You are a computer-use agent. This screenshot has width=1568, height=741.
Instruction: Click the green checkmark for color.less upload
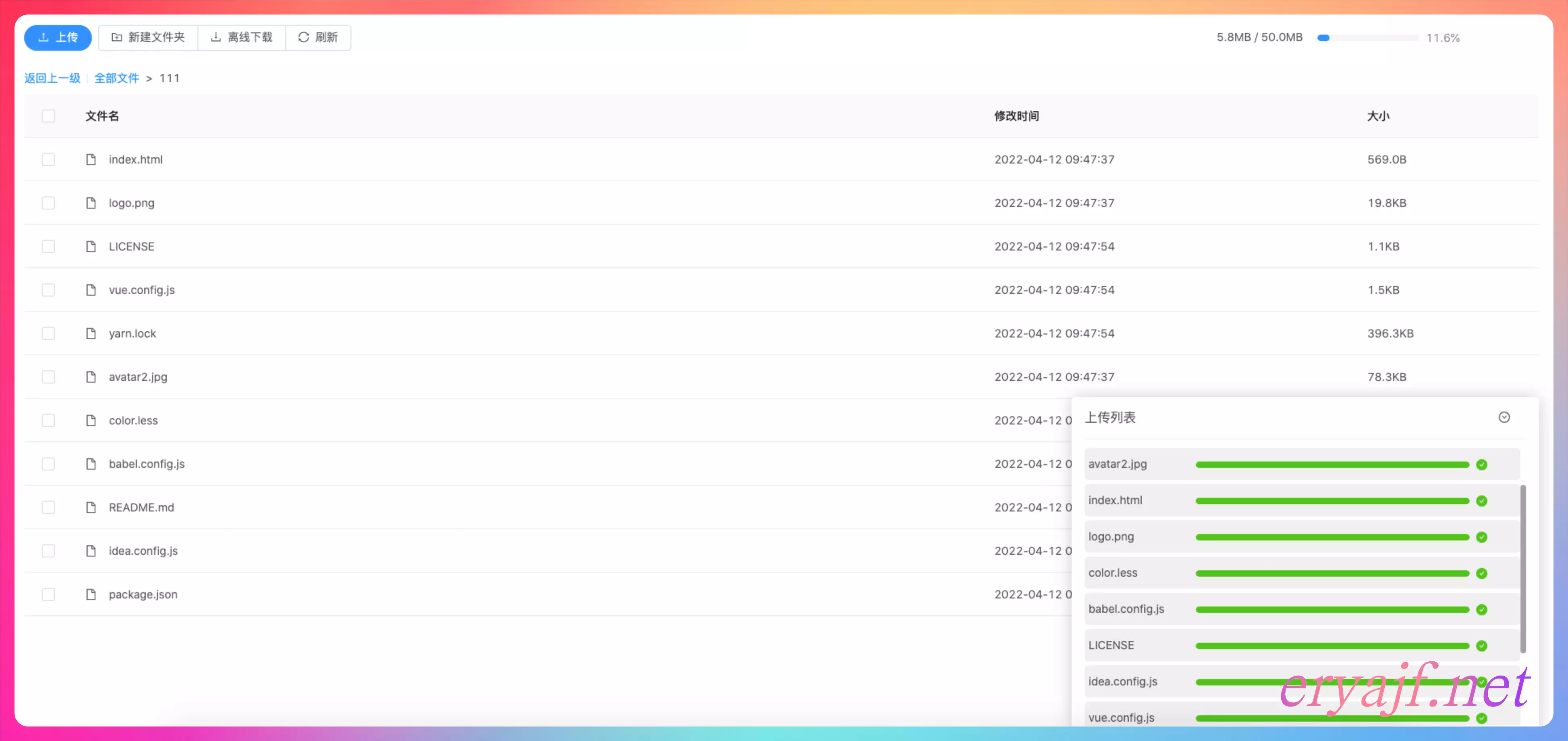[x=1481, y=573]
